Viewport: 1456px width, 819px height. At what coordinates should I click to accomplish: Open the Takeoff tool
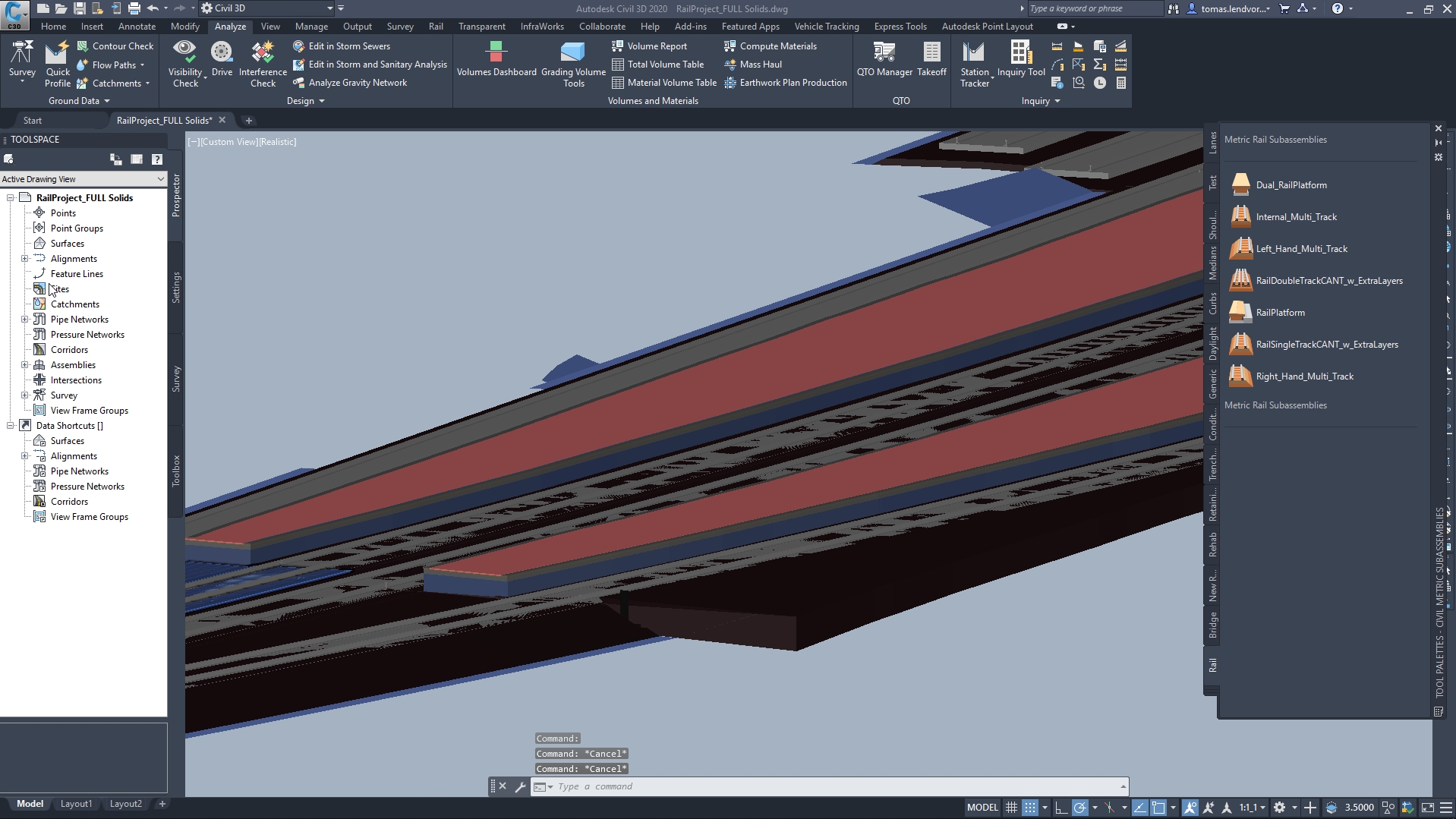[x=932, y=59]
